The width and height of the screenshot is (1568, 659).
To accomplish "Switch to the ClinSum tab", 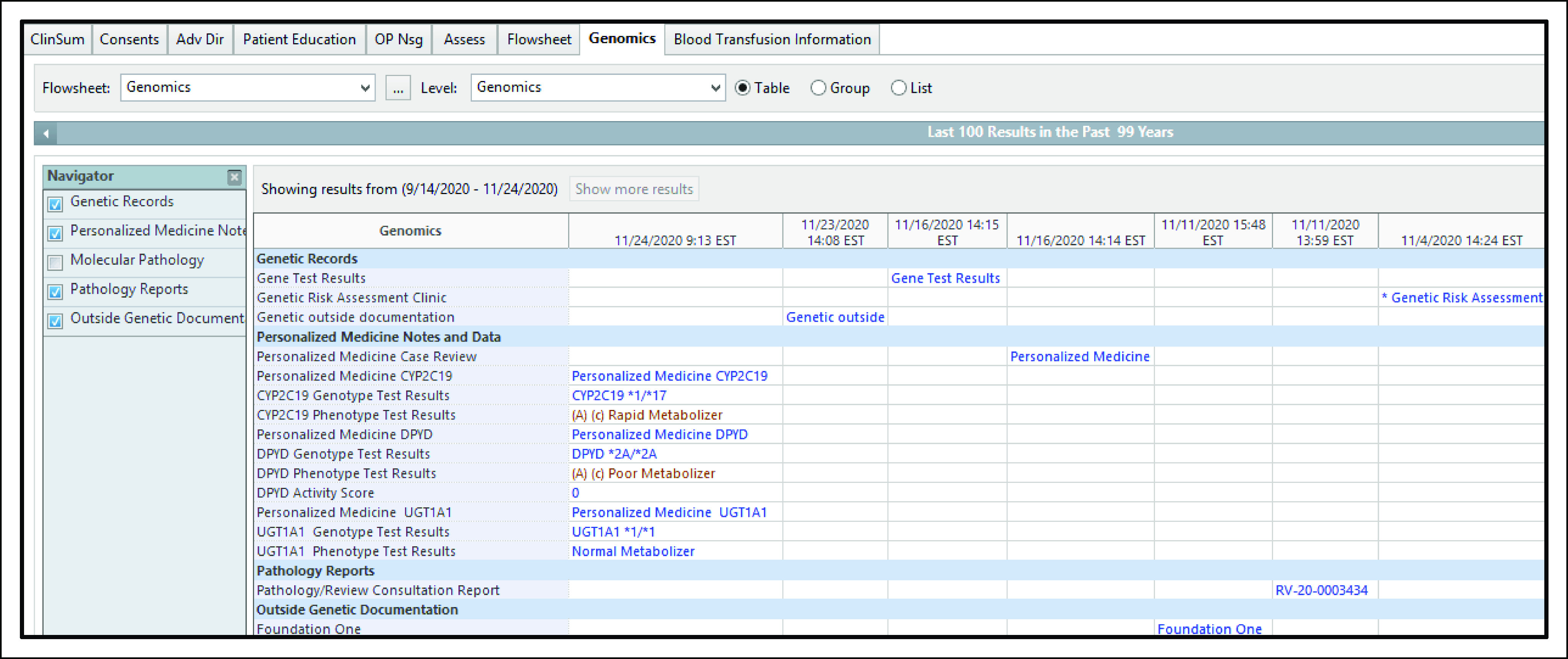I will click(x=57, y=40).
